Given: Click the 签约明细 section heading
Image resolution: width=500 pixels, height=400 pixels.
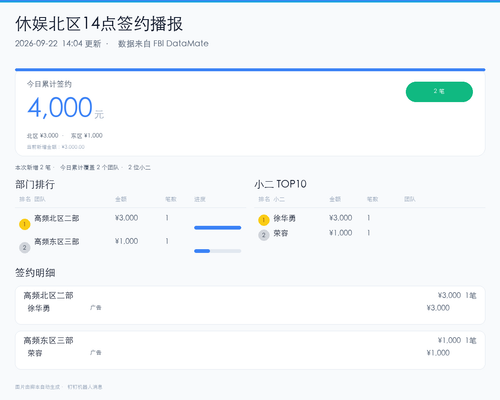Looking at the screenshot, I should pyautogui.click(x=35, y=273).
